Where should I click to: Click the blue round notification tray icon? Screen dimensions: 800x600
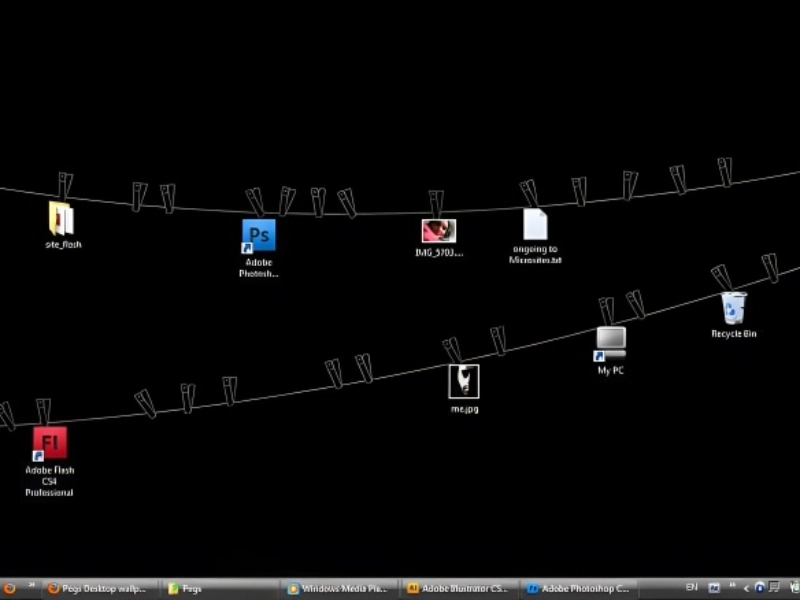(x=760, y=588)
